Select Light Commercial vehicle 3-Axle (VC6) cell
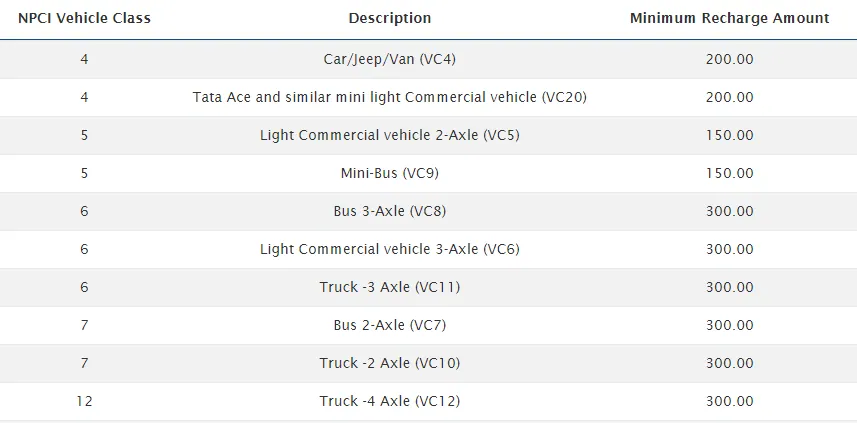The height and width of the screenshot is (423, 857). [x=390, y=249]
